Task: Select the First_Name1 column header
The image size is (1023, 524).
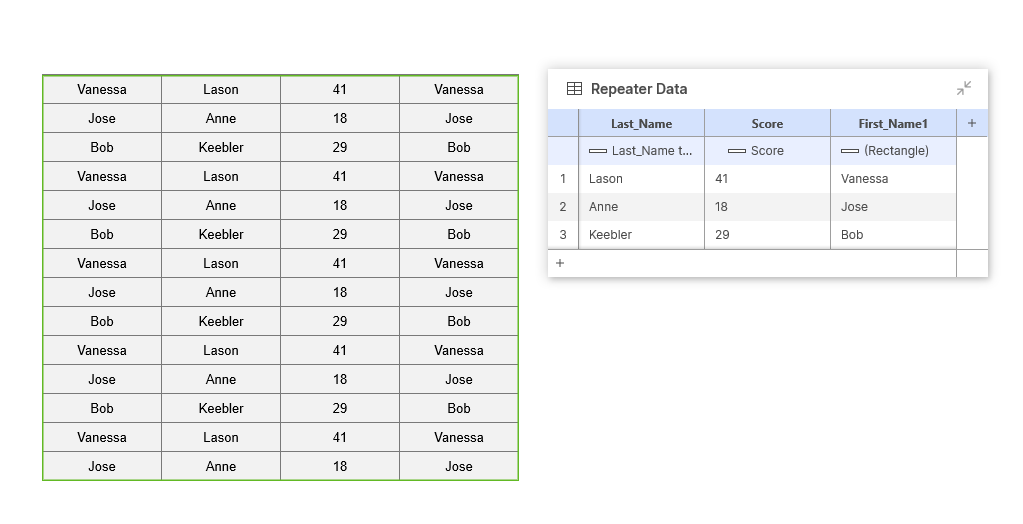Action: tap(893, 123)
